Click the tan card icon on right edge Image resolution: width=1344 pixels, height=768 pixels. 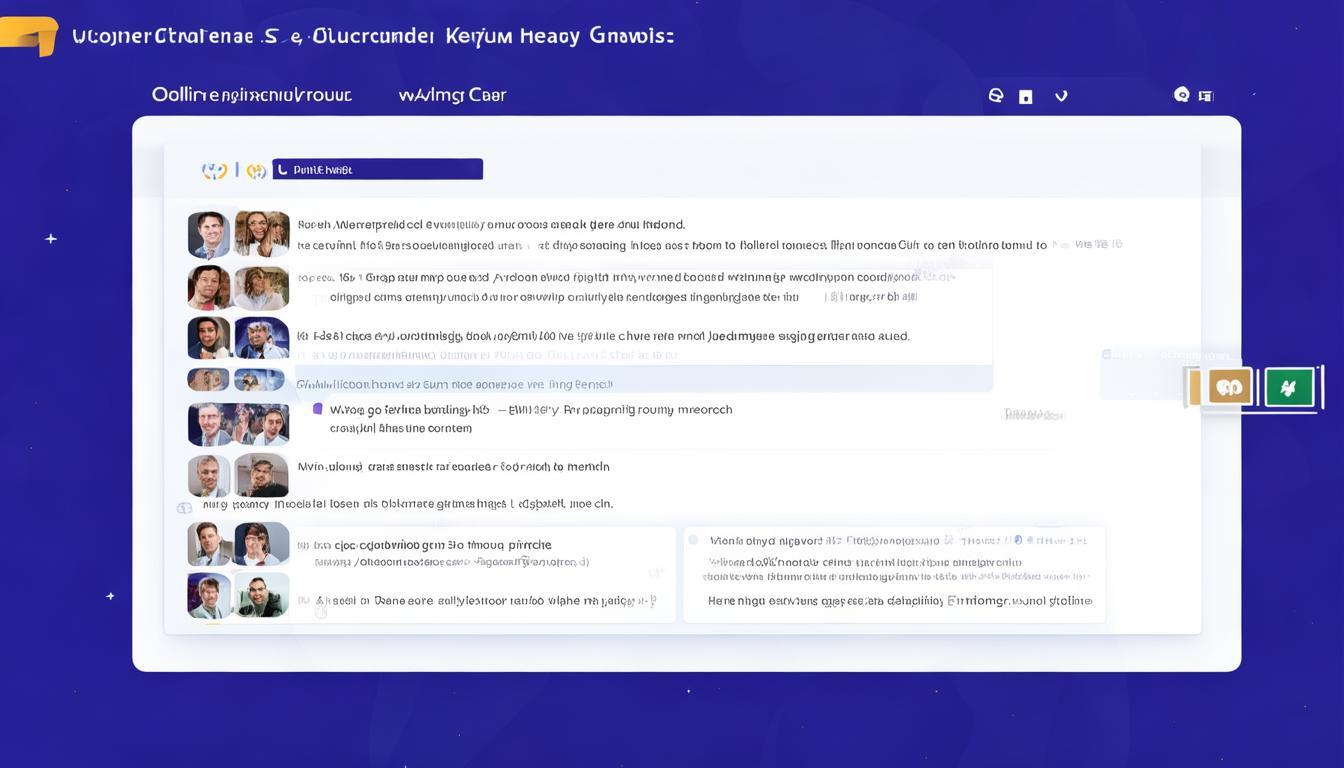pos(1229,387)
